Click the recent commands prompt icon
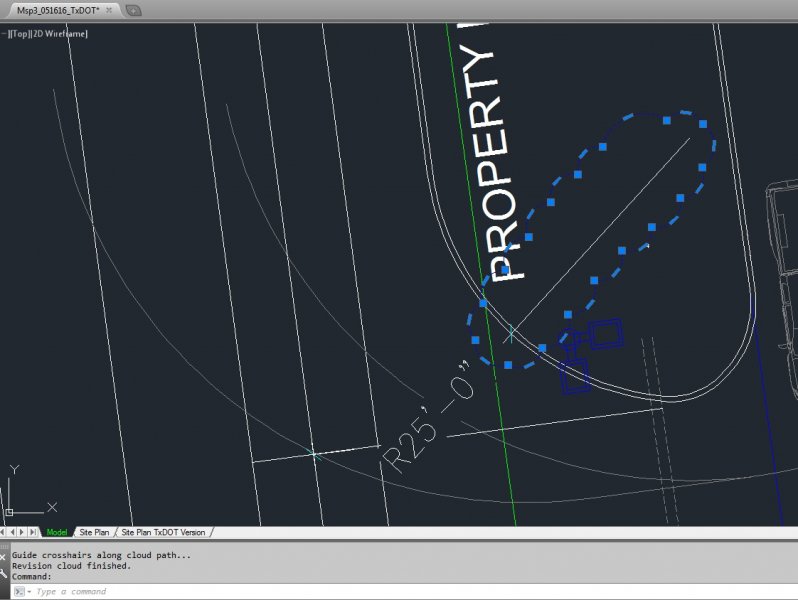Viewport: 798px width, 600px height. click(x=18, y=592)
